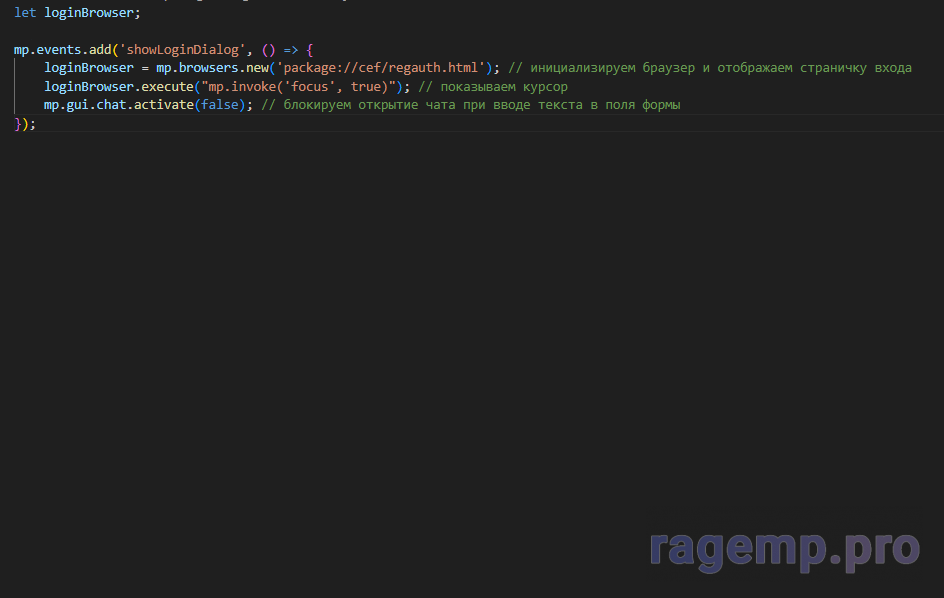
Task: Click the comment starting with 'инициализируем браузер'
Action: pyautogui.click(x=710, y=68)
